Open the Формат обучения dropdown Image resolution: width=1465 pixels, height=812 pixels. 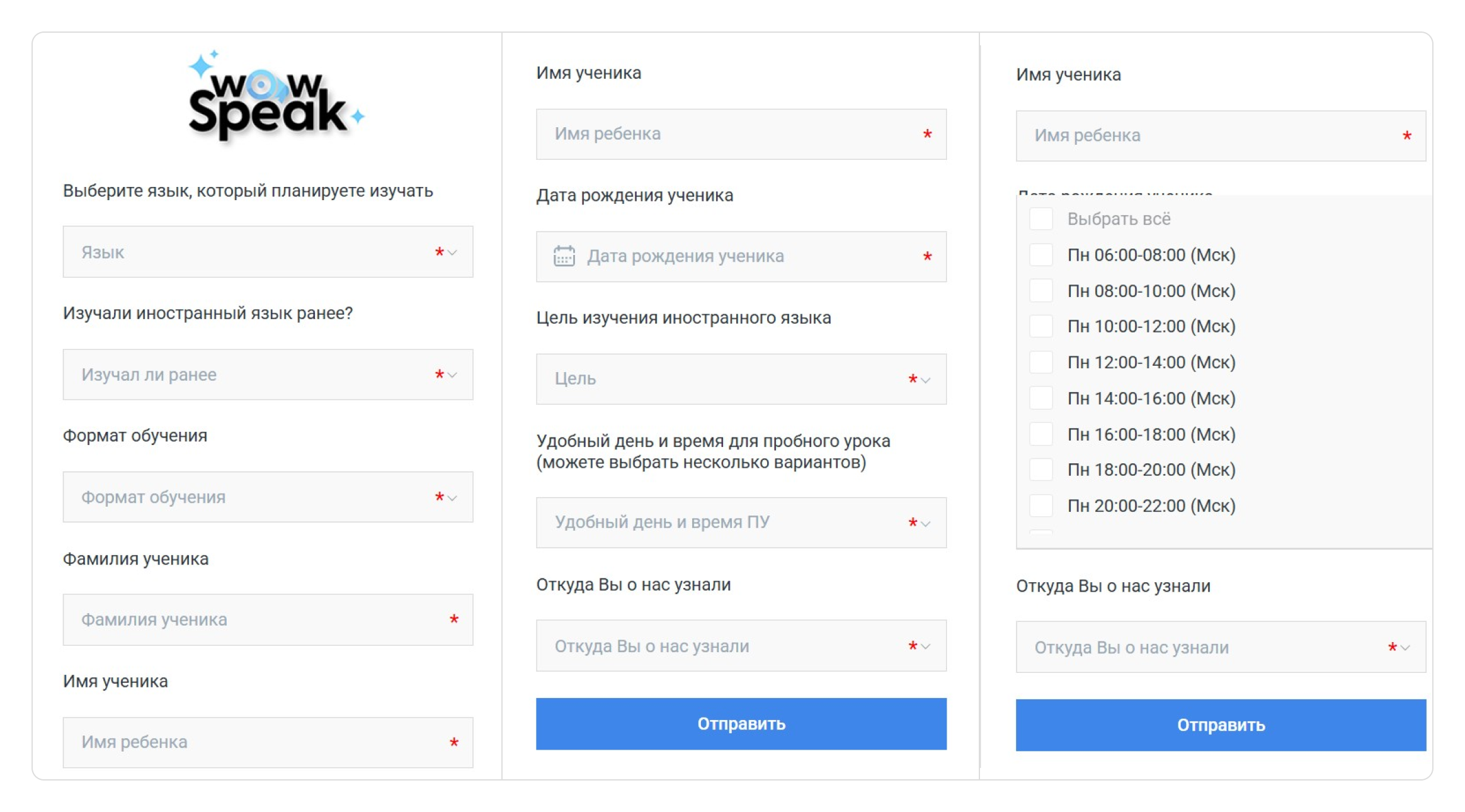tap(268, 497)
